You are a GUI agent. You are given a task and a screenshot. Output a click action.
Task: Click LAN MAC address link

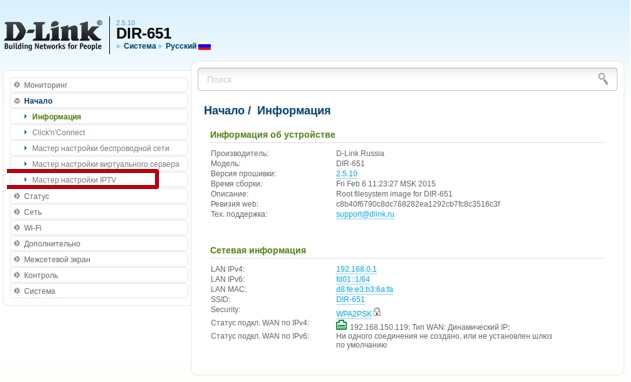click(365, 289)
